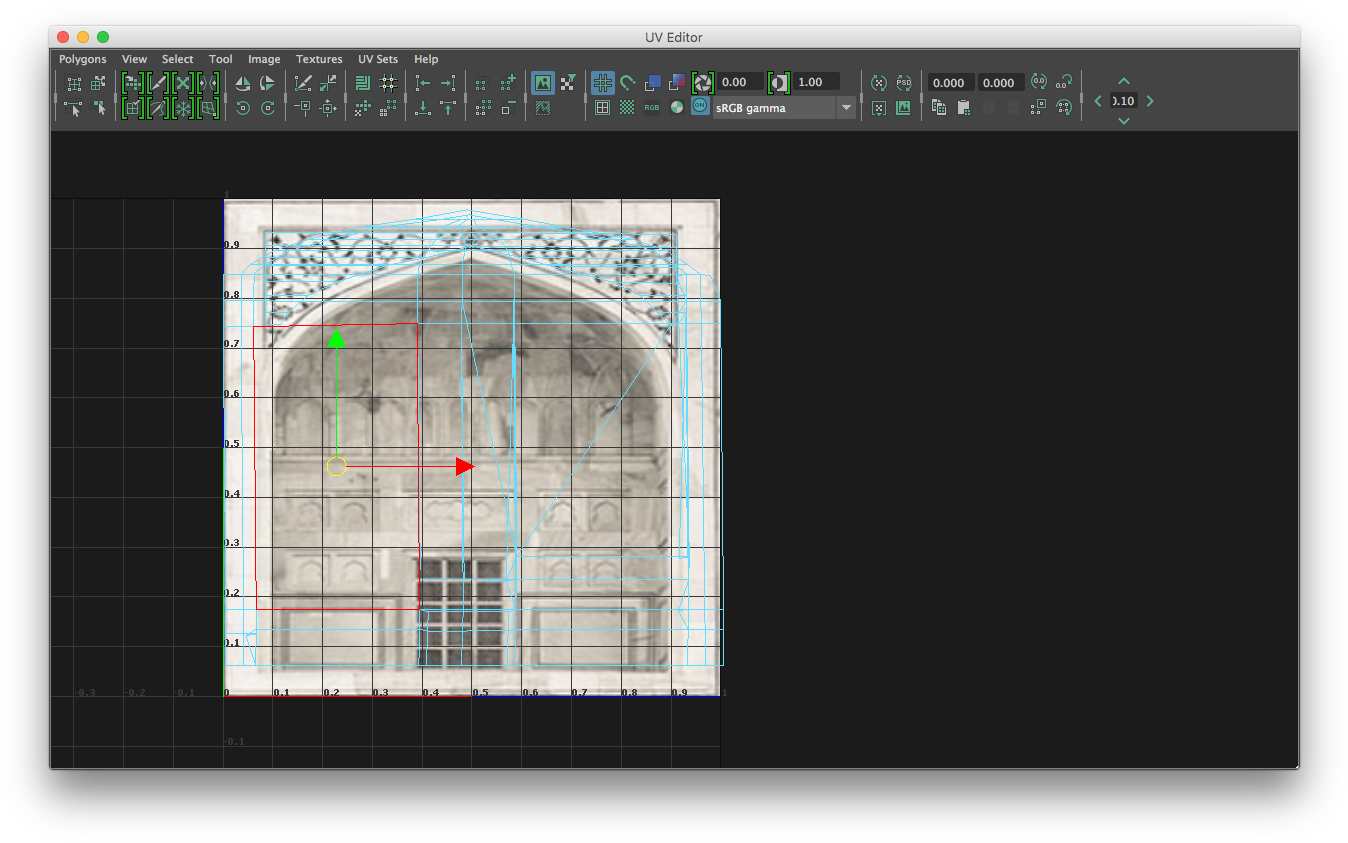
Task: Click the nudge amount field 0.10
Action: coord(1124,101)
